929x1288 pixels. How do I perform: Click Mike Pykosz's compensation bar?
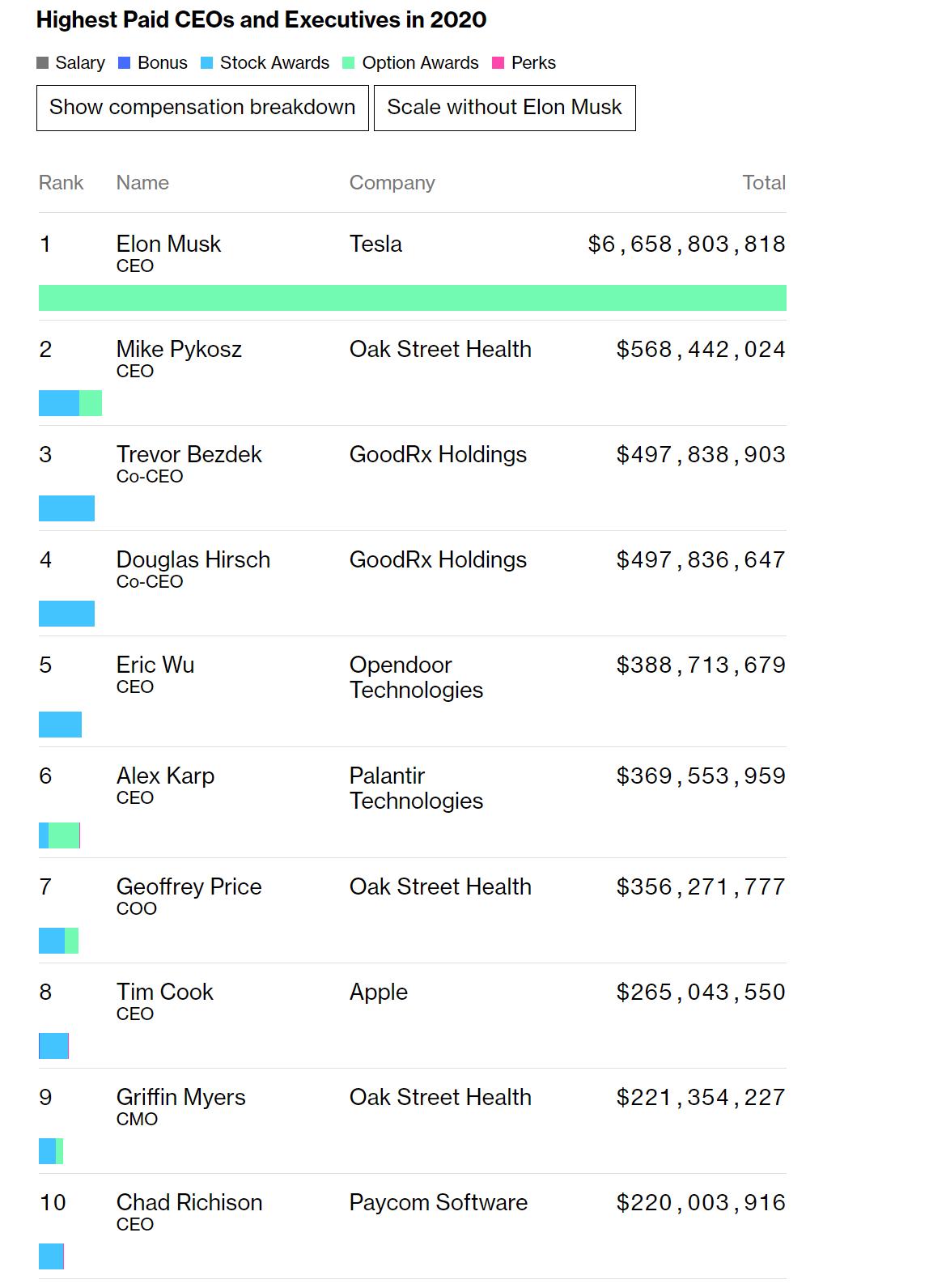pyautogui.click(x=70, y=403)
